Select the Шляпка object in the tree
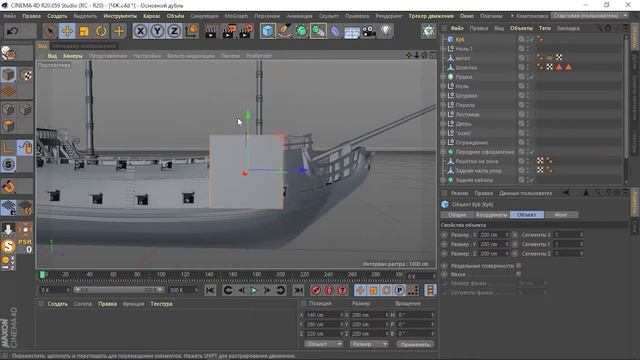640x360 pixels. click(466, 67)
